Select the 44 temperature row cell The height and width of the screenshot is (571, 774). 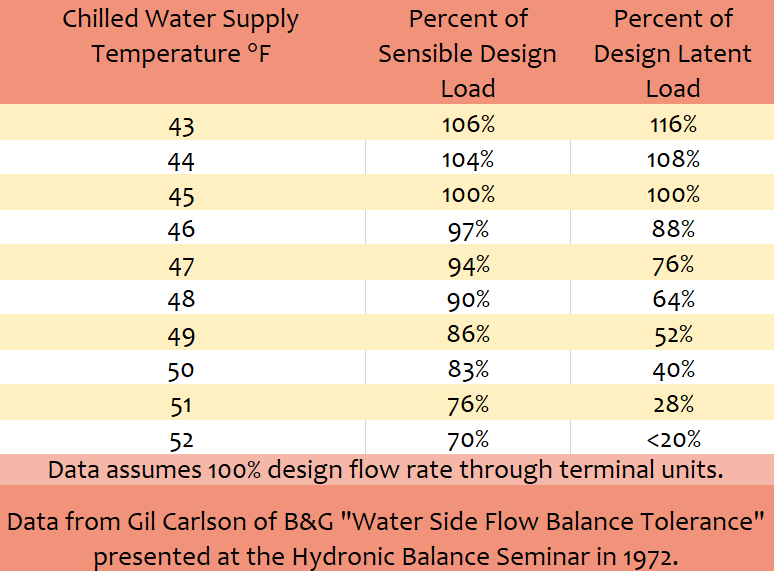pos(181,161)
